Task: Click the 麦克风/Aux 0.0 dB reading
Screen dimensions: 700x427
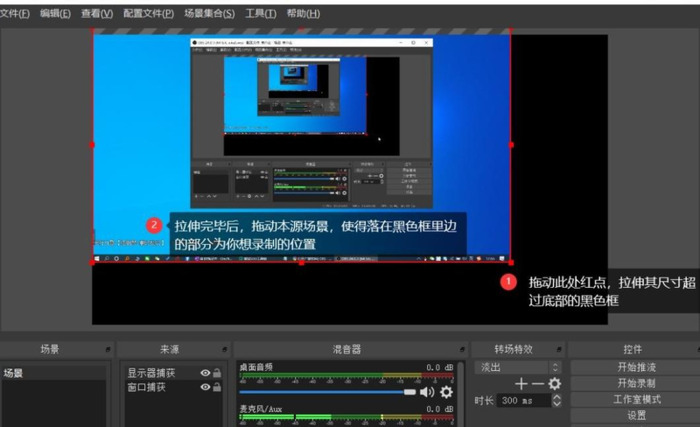Action: pyautogui.click(x=439, y=409)
